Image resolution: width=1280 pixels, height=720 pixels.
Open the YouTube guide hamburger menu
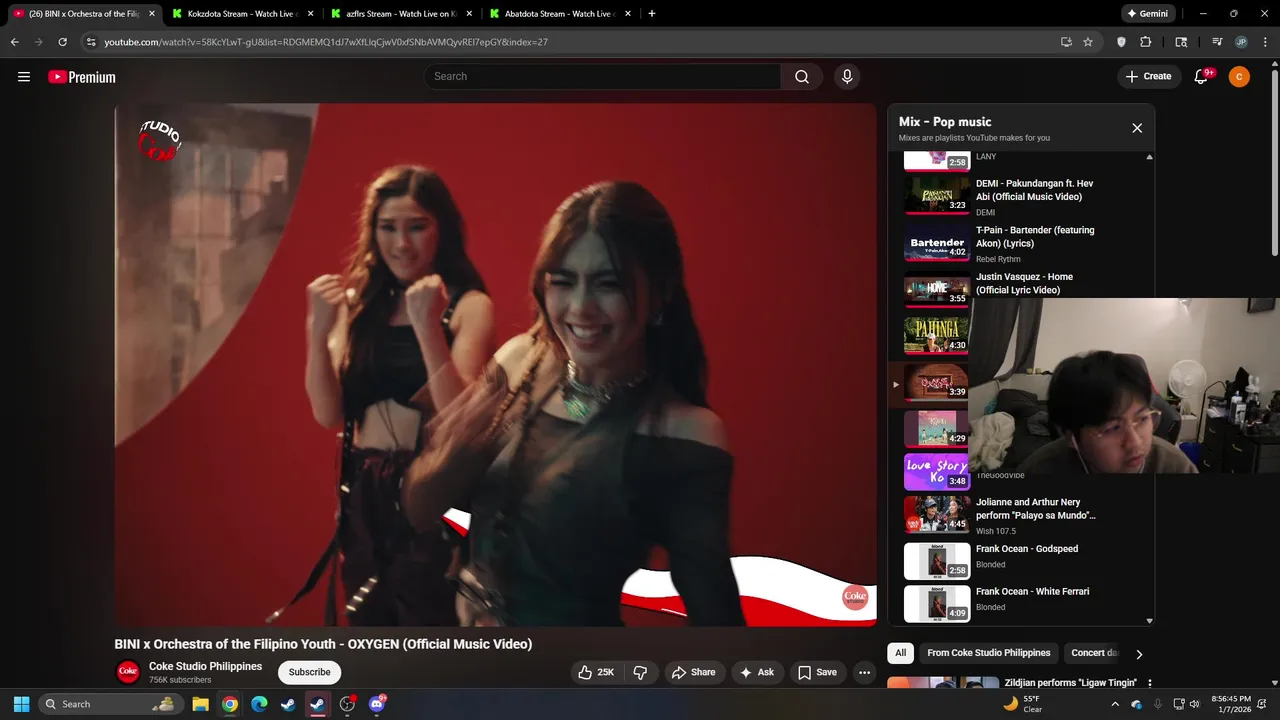[x=24, y=77]
